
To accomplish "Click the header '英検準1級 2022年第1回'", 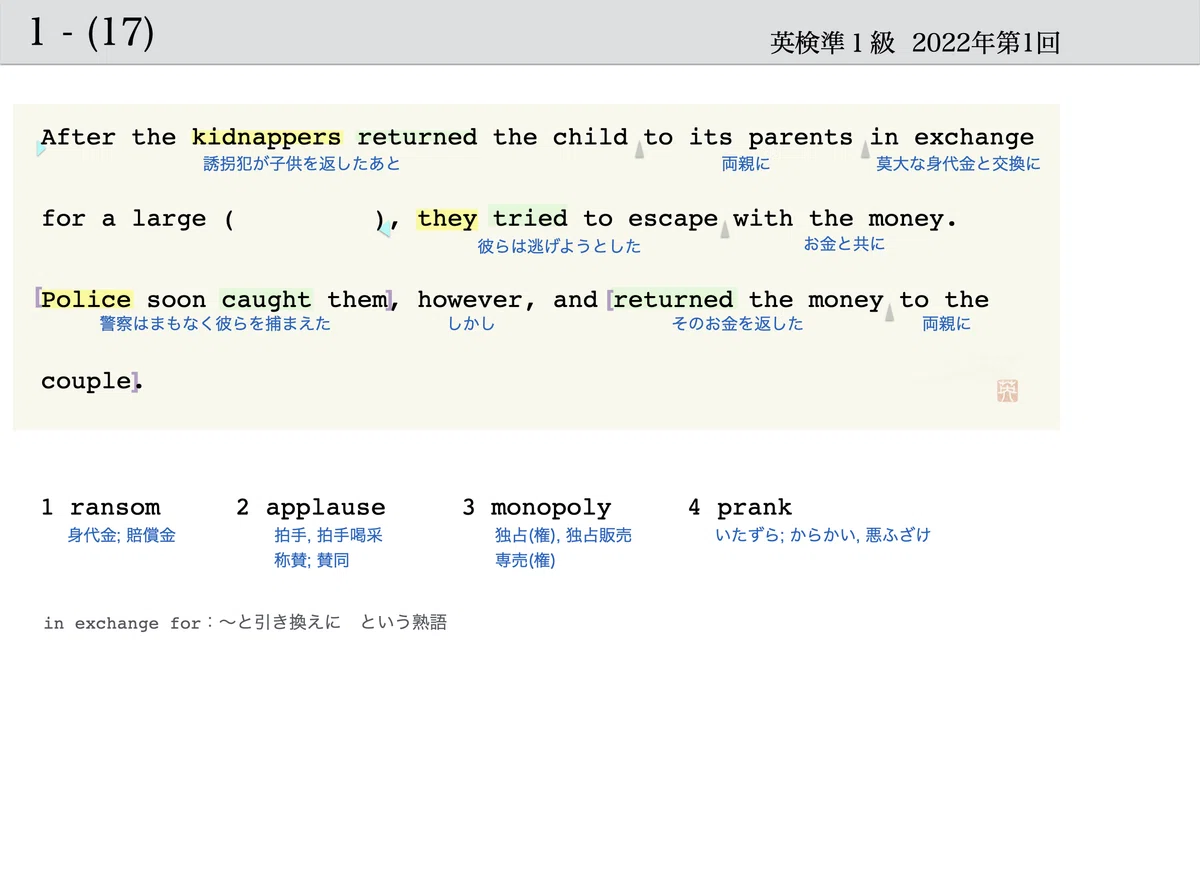I will click(x=915, y=43).
